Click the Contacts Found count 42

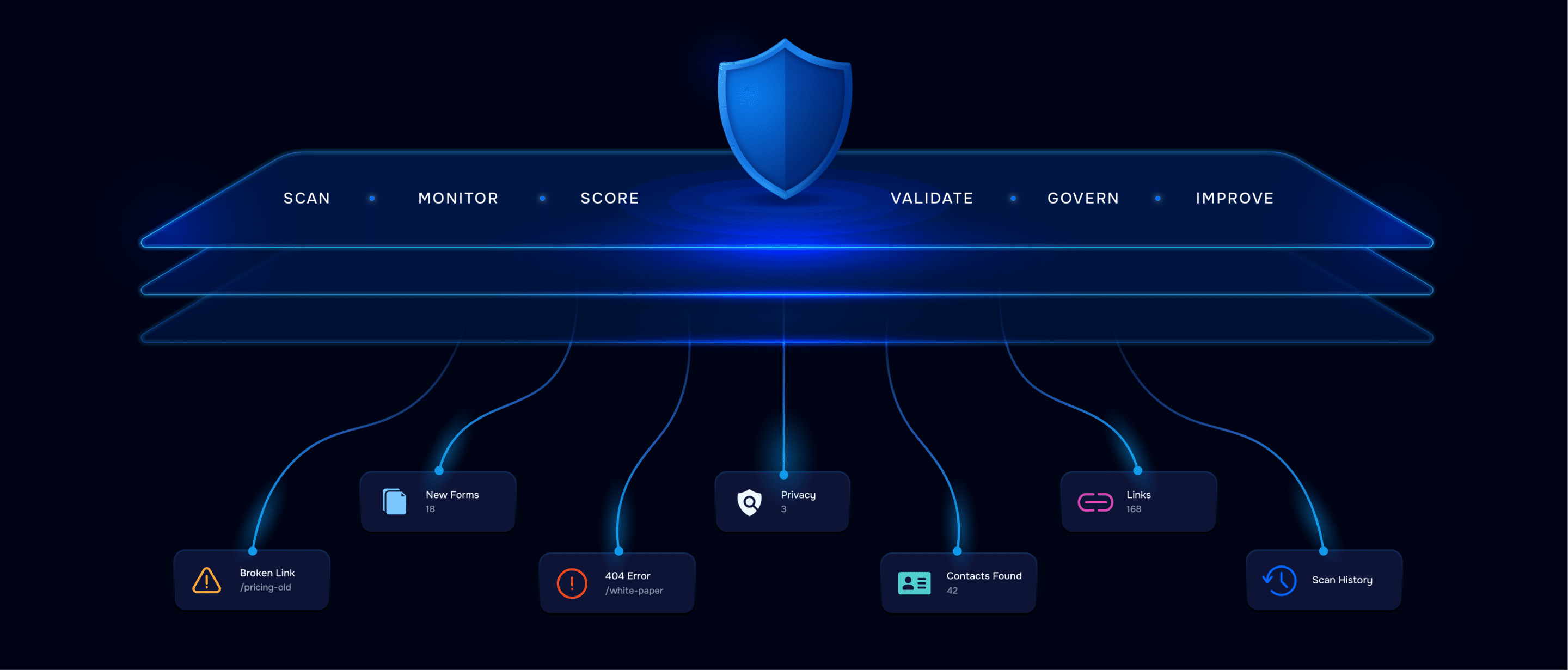click(x=952, y=591)
